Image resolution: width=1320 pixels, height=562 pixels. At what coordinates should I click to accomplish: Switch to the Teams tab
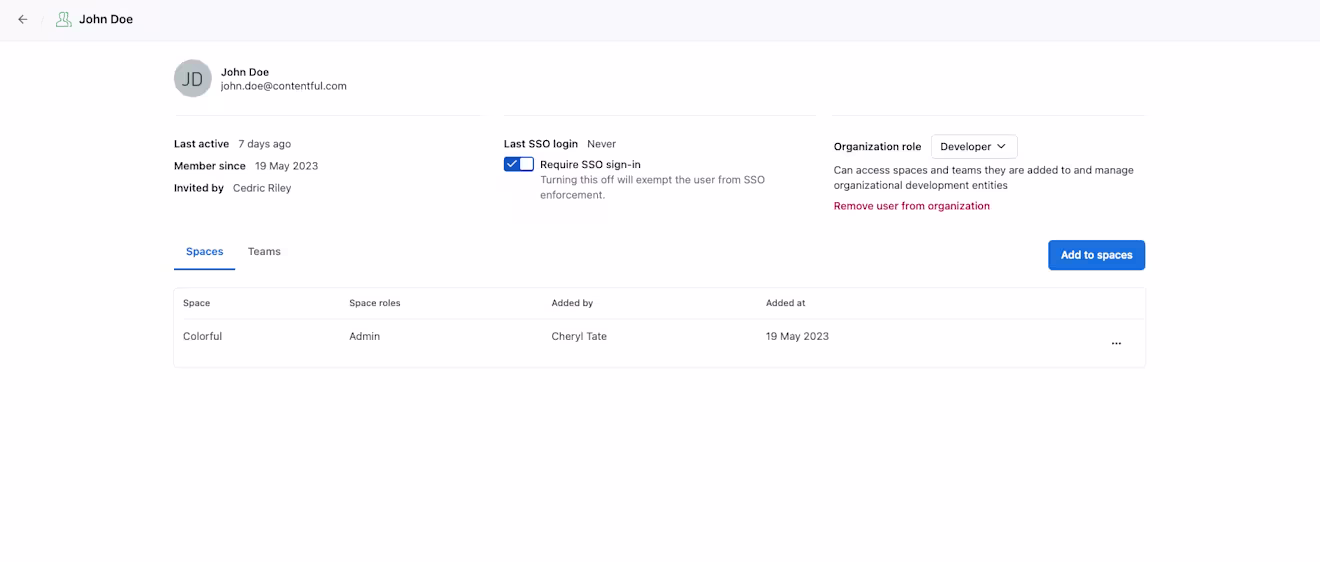click(264, 252)
